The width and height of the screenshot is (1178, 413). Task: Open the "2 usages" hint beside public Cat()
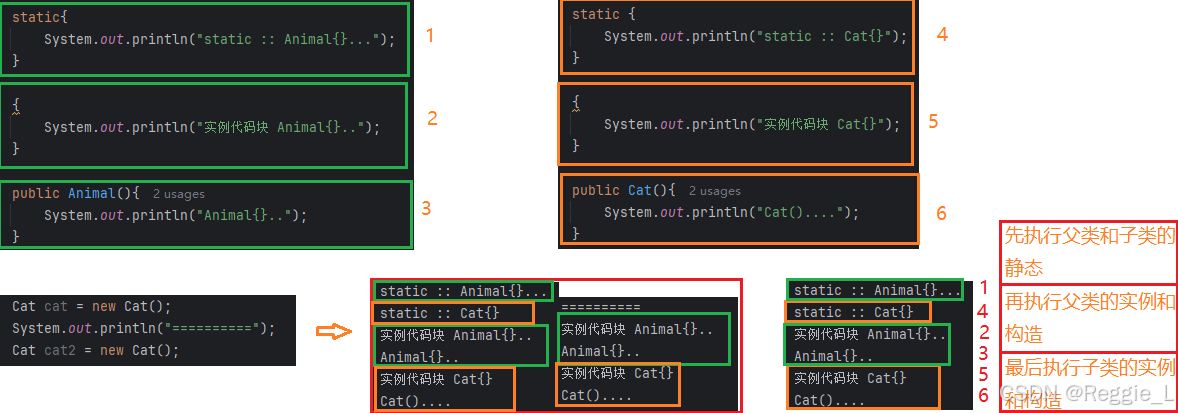tap(714, 191)
